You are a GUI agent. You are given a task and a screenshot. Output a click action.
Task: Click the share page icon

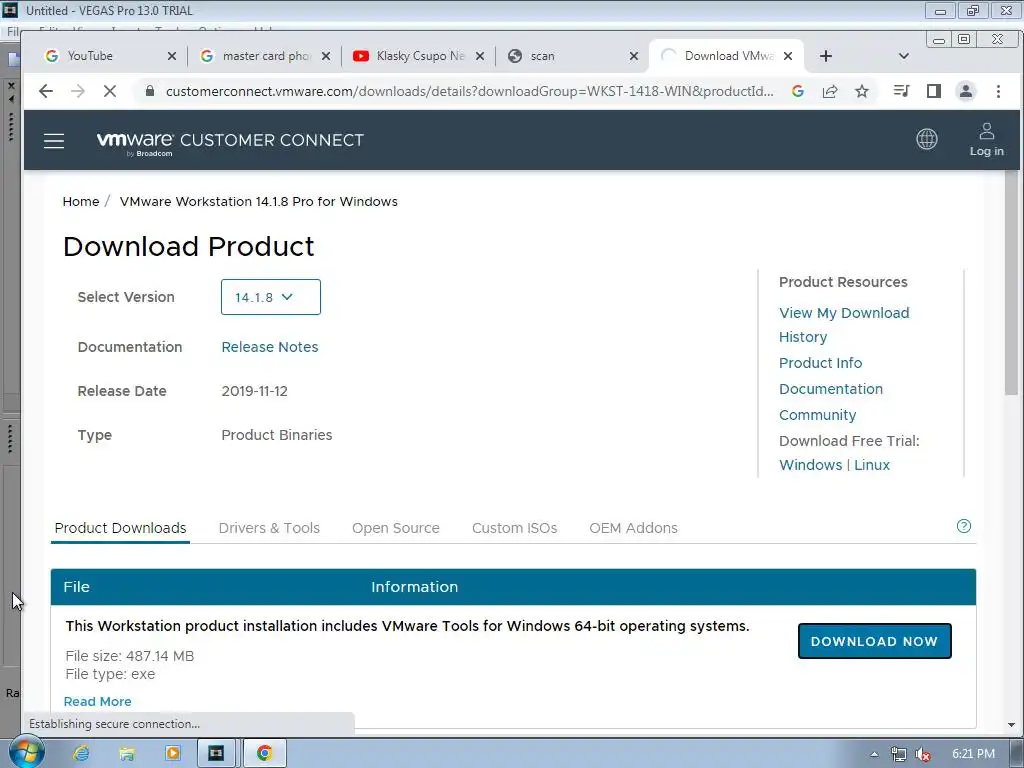click(x=829, y=91)
